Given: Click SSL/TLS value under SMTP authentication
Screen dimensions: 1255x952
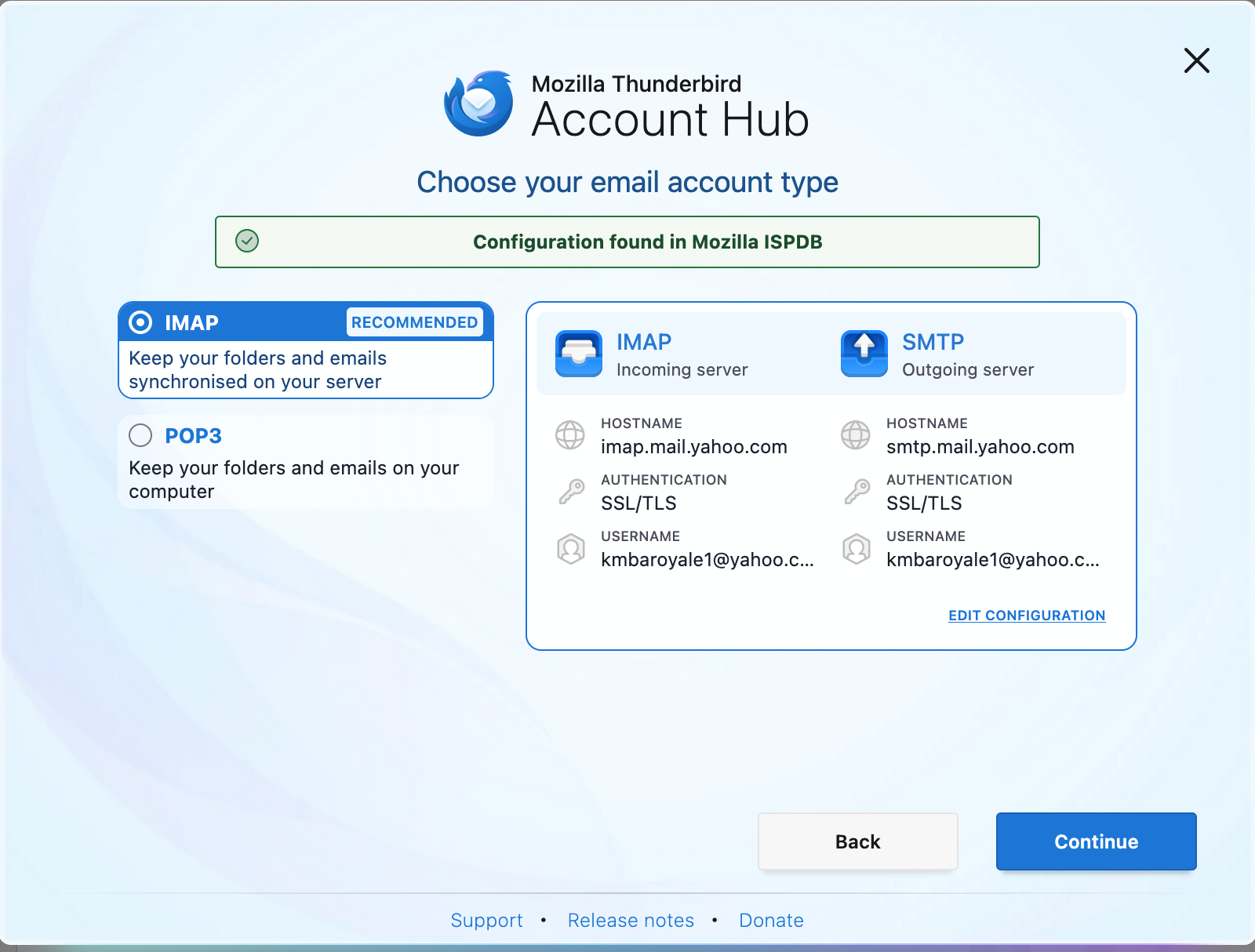Looking at the screenshot, I should 924,503.
